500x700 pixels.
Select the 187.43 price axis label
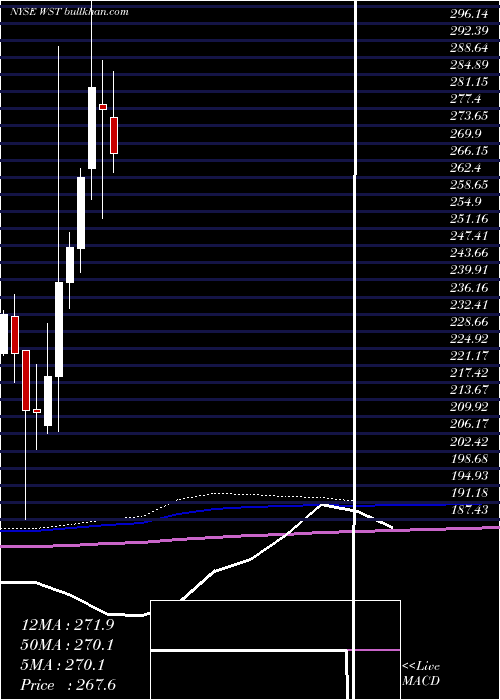coord(468,509)
